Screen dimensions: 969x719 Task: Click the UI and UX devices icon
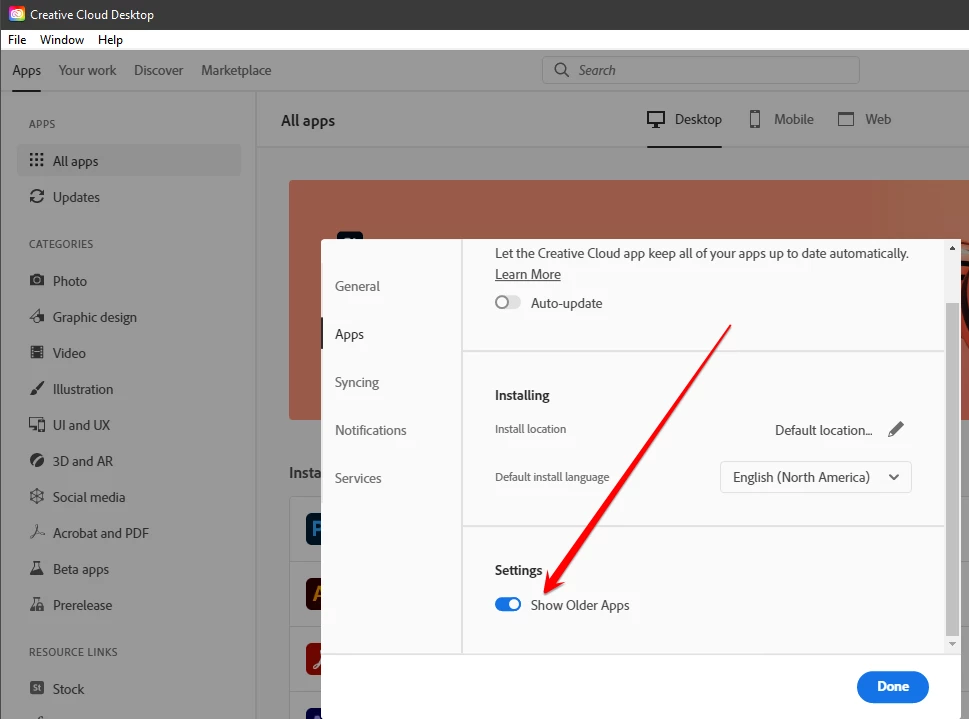[36, 425]
